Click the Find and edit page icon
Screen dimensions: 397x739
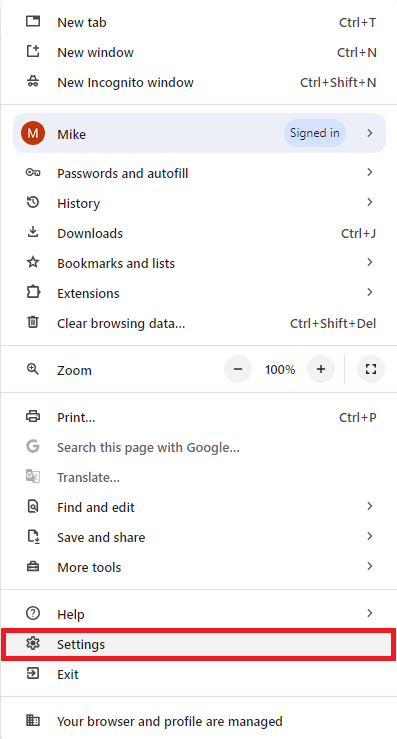pos(33,507)
